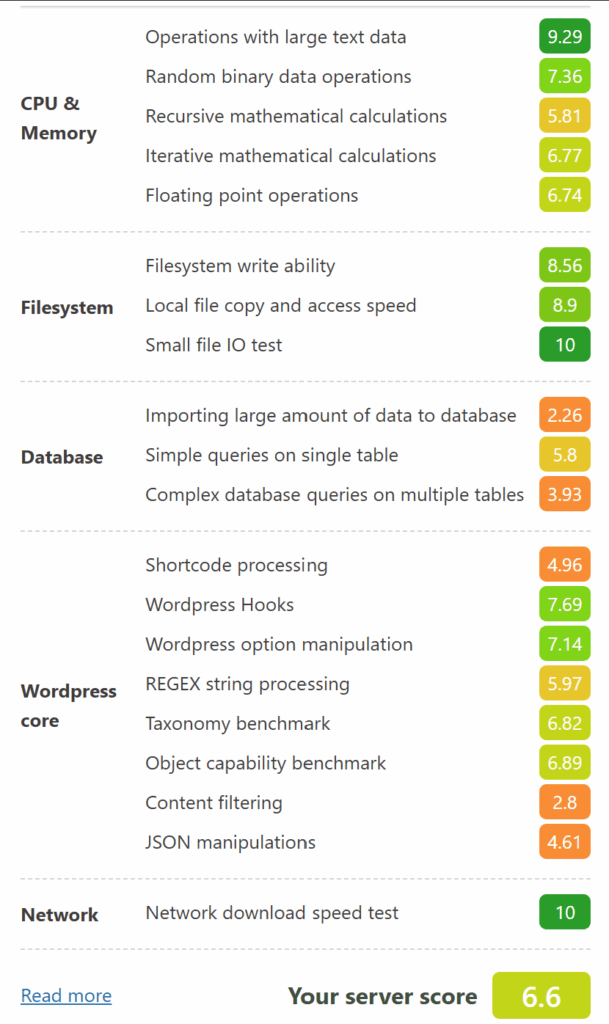Screen dimensions: 609x1024
Task: Select the Taxonomy benchmark 6.82 badge
Action: (565, 723)
